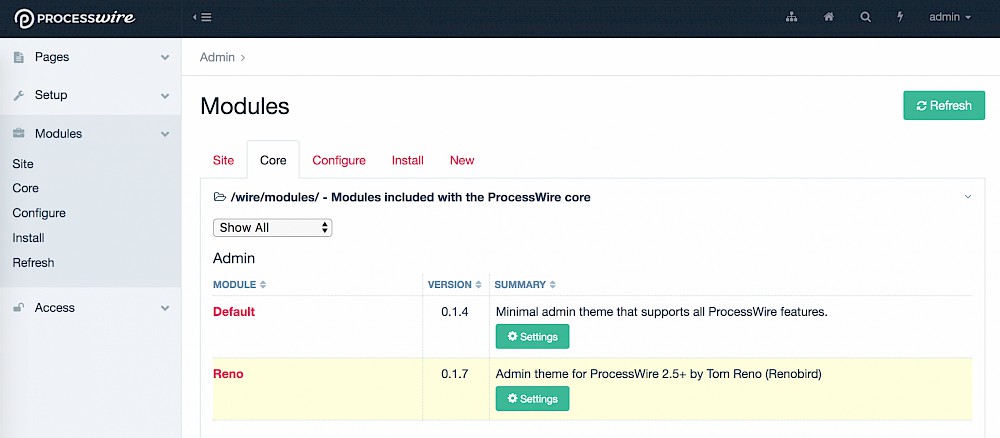The width and height of the screenshot is (1000, 438).
Task: Click the Pages file icon in sidebar
Action: [18, 58]
